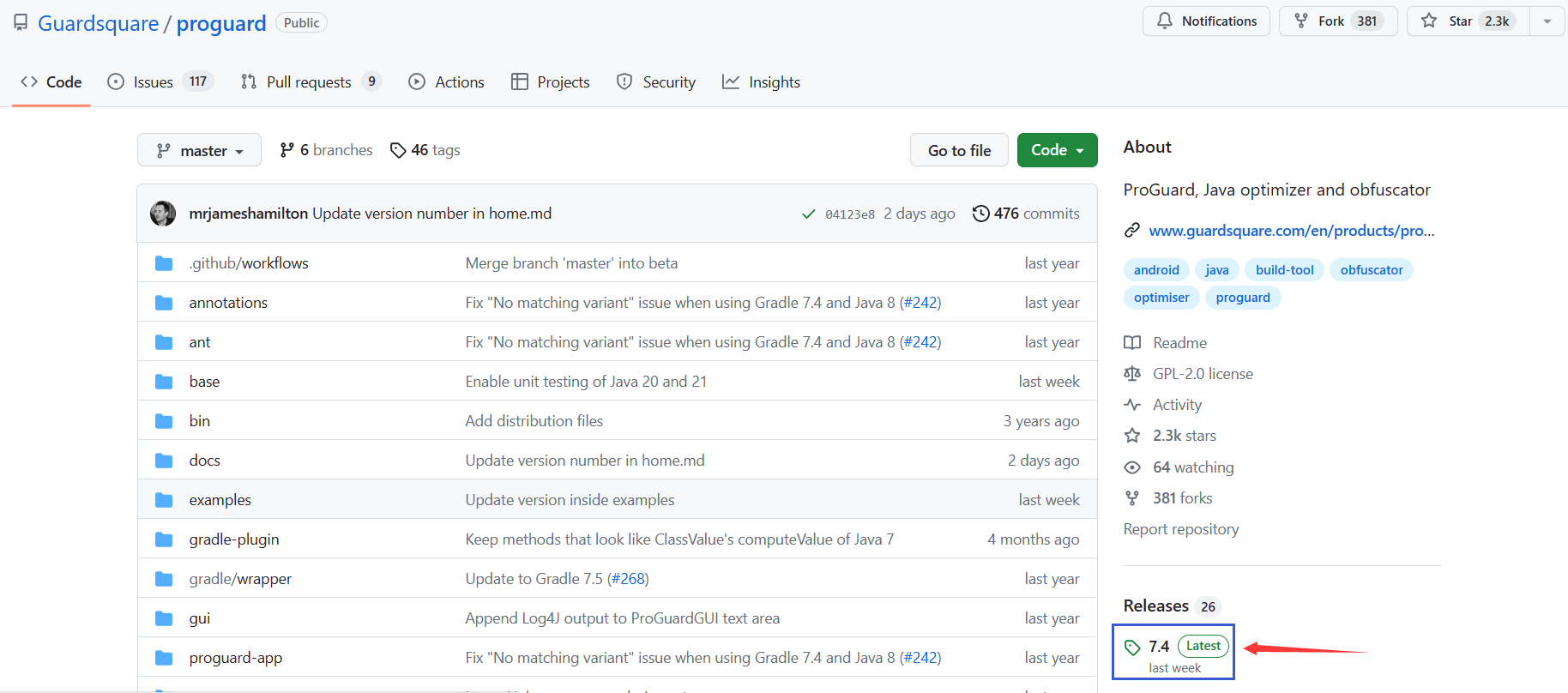Open the proguard repository title link
This screenshot has height=693, width=1568.
coord(221,23)
